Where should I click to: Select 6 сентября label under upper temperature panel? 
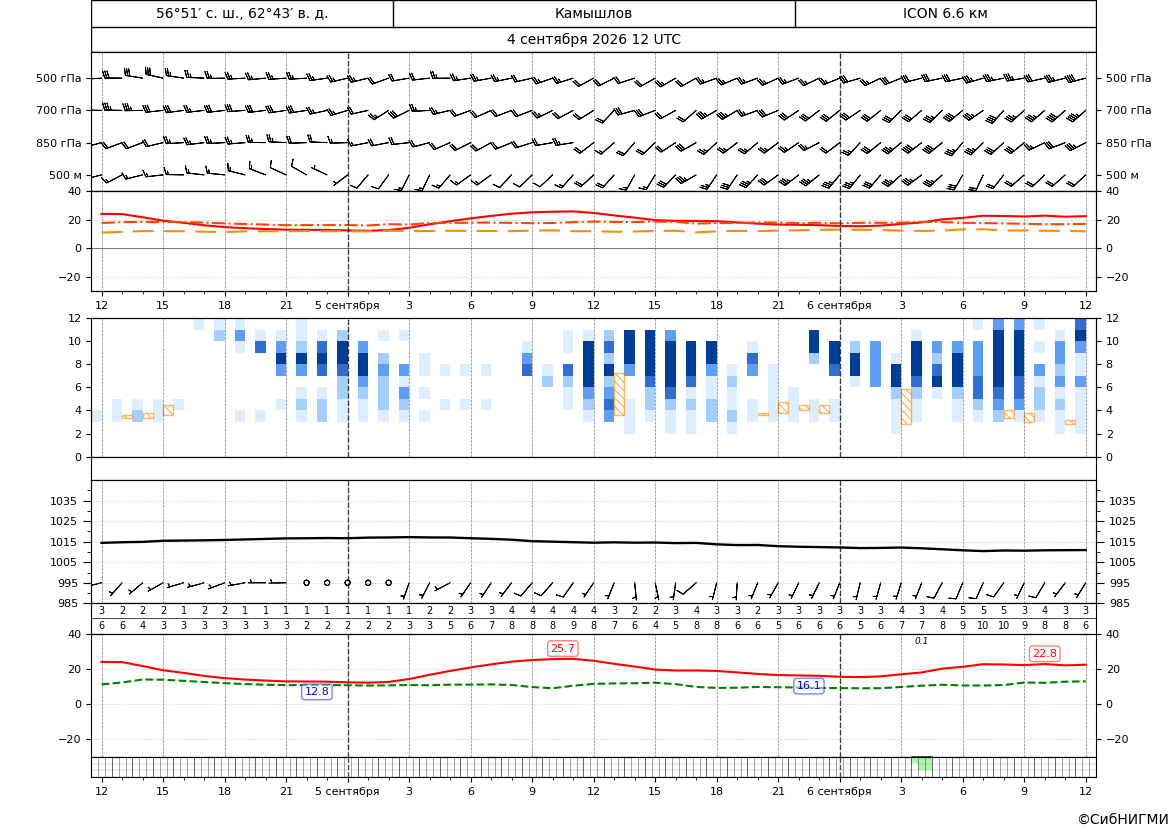pos(839,305)
